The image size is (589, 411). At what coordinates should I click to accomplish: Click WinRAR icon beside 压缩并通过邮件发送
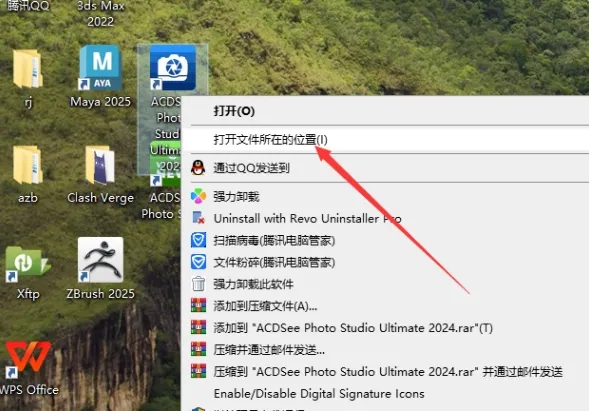tap(198, 349)
